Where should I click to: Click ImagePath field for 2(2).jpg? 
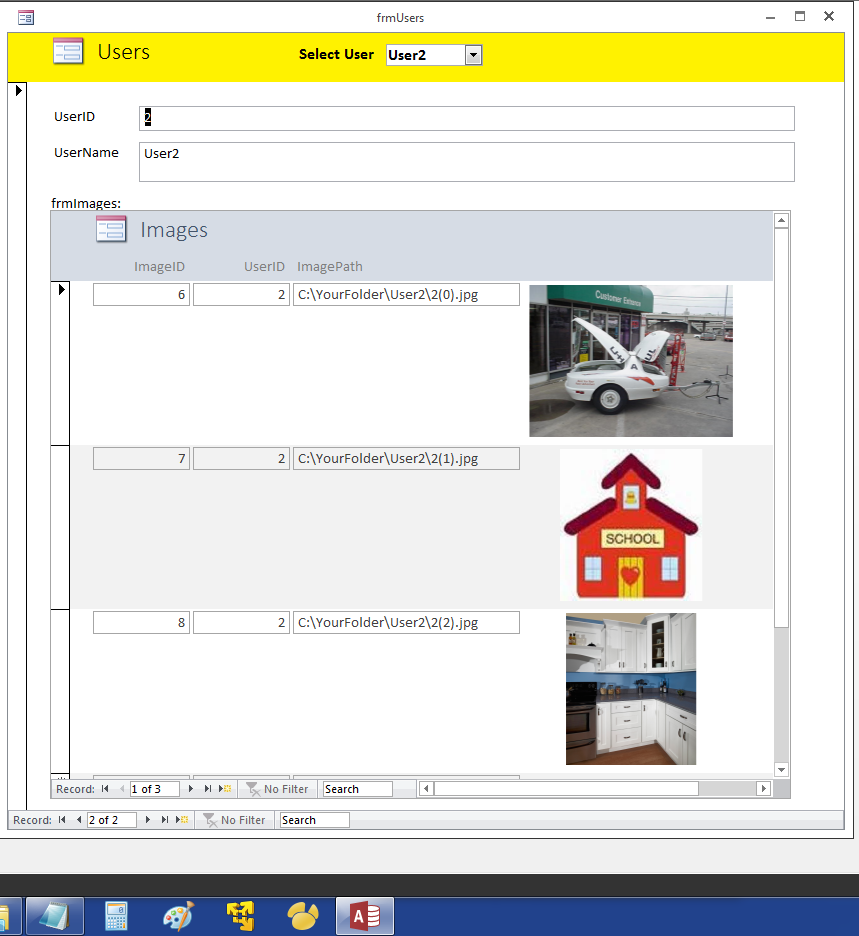406,623
